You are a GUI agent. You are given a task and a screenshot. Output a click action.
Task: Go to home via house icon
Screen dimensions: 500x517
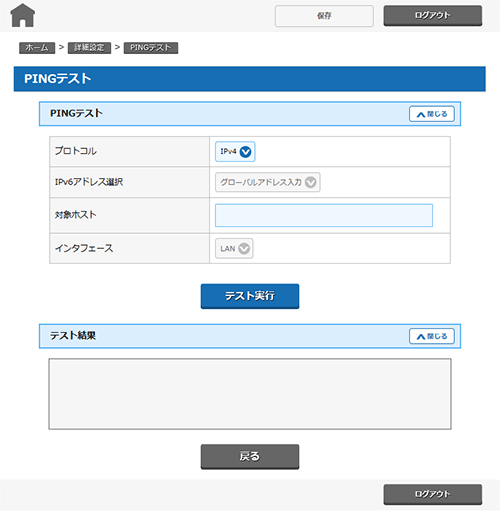[x=23, y=15]
